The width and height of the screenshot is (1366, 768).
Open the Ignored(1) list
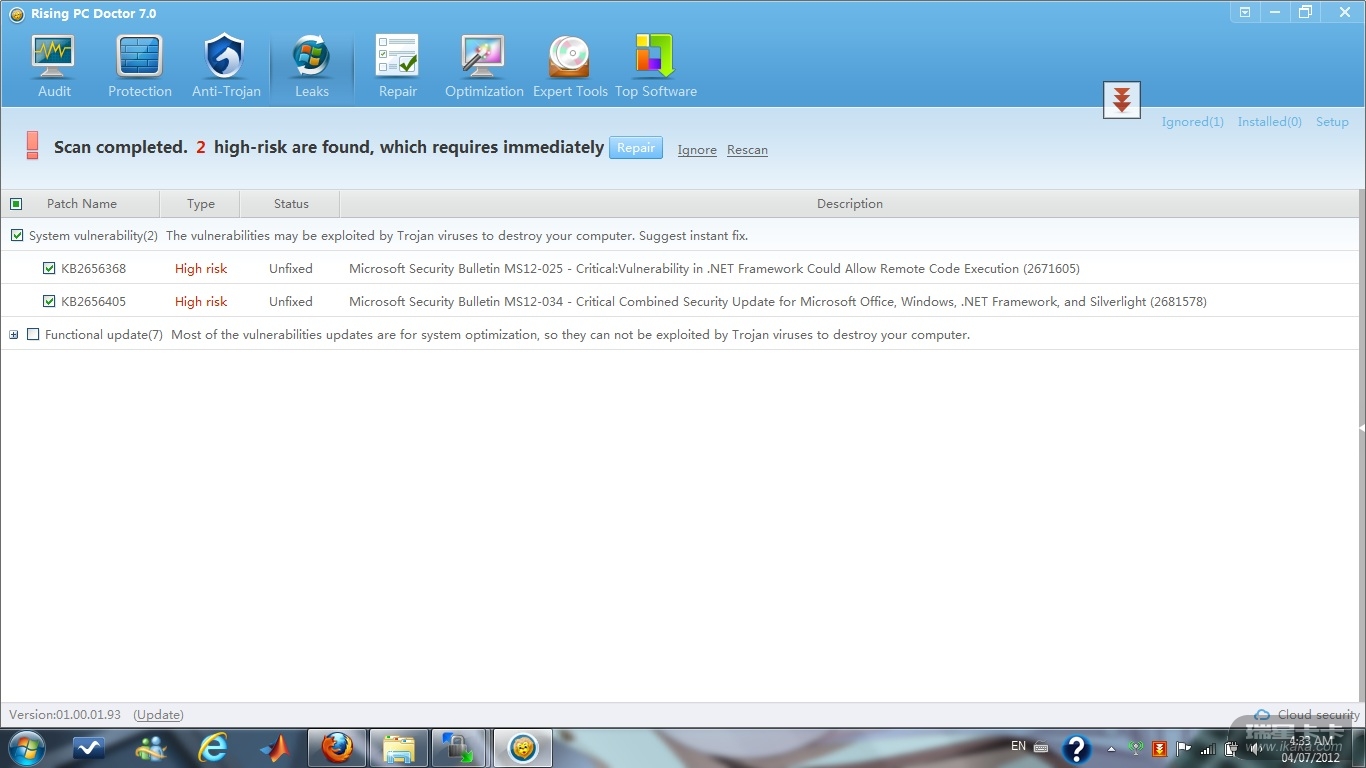1192,122
